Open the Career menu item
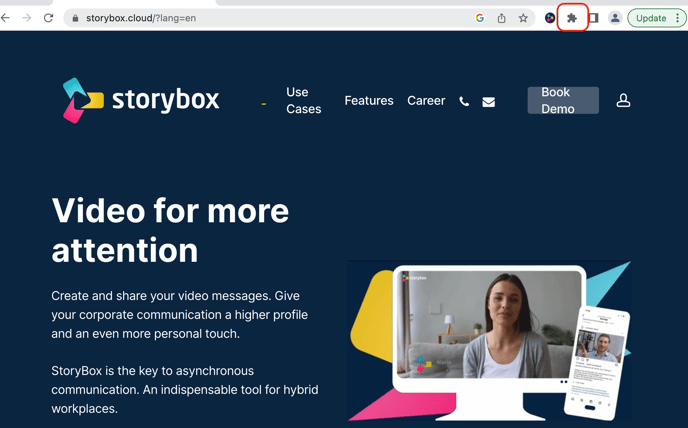 [426, 101]
